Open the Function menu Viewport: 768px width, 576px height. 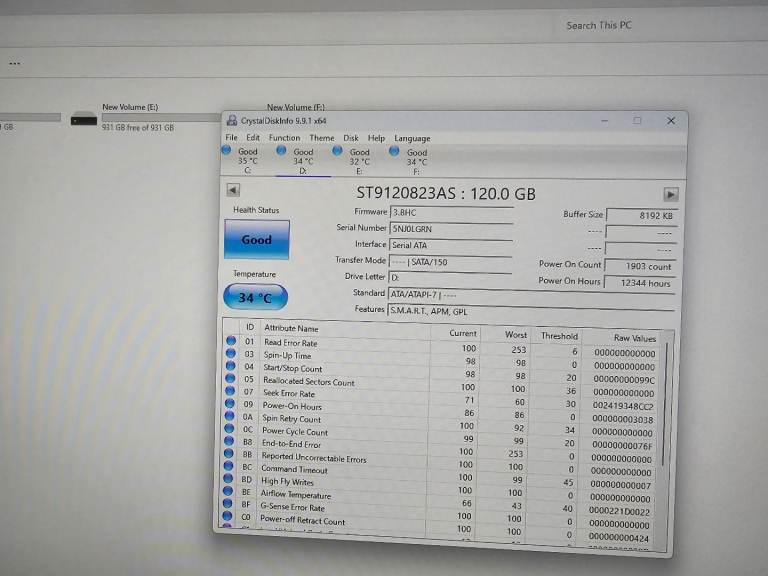(x=284, y=138)
